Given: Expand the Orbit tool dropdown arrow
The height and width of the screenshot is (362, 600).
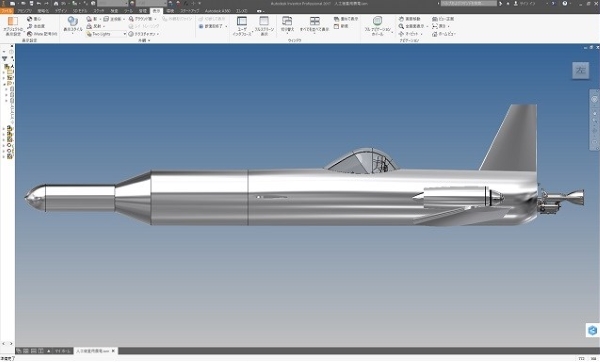Looking at the screenshot, I should [421, 34].
